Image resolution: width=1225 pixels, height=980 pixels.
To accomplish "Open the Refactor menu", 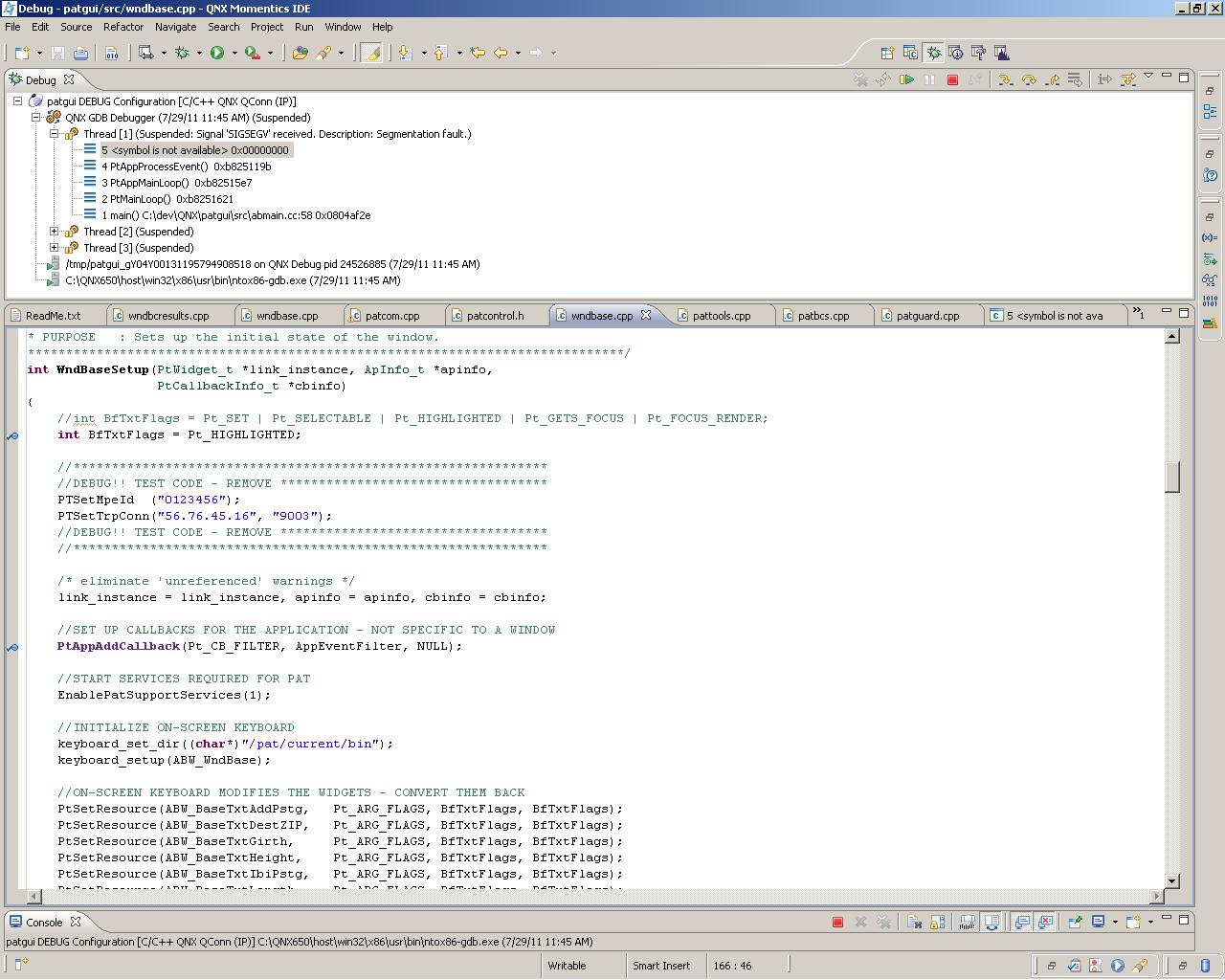I will (122, 27).
